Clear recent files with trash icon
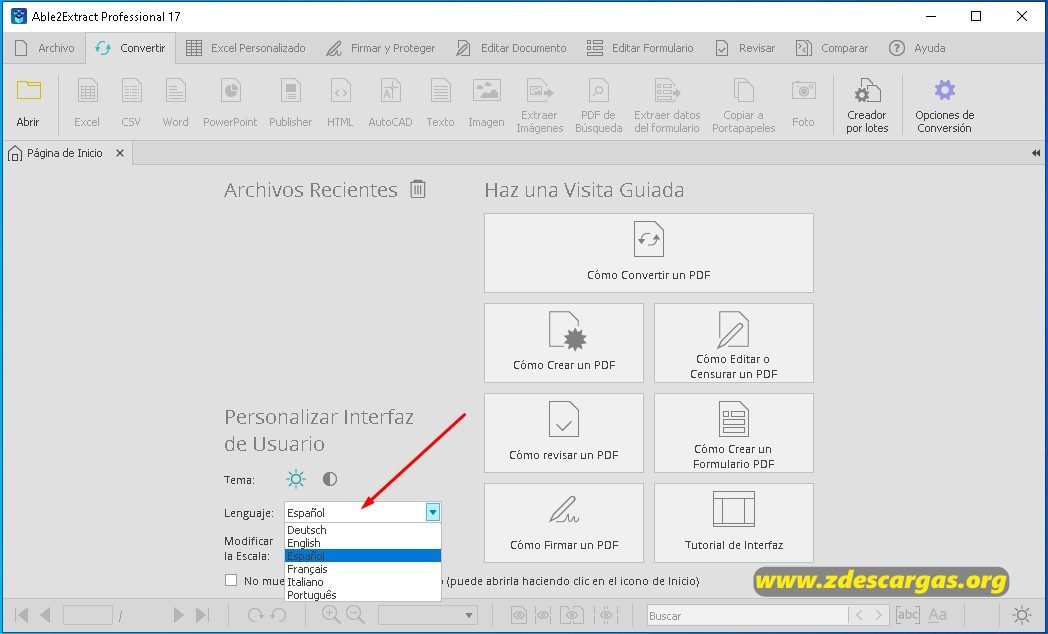The image size is (1048, 634). [418, 189]
